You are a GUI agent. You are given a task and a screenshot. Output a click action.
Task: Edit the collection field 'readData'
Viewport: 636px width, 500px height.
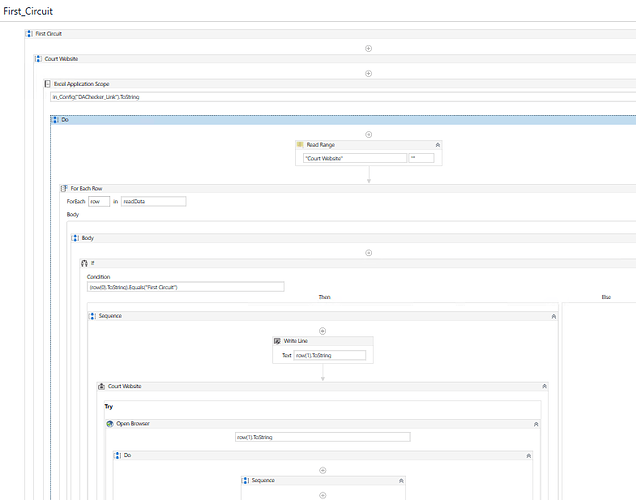(x=154, y=202)
